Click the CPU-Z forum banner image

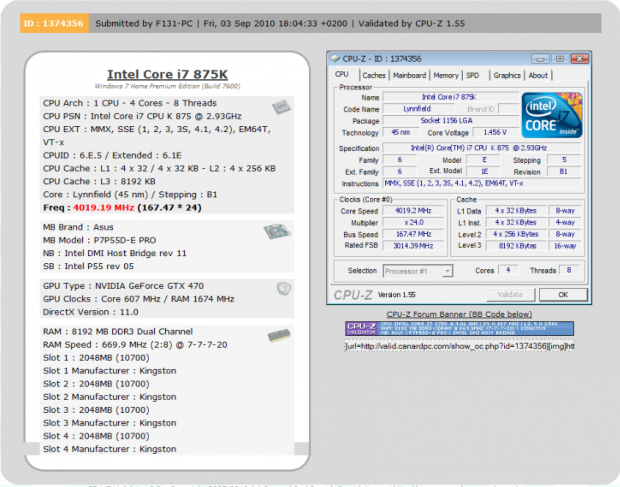[459, 328]
